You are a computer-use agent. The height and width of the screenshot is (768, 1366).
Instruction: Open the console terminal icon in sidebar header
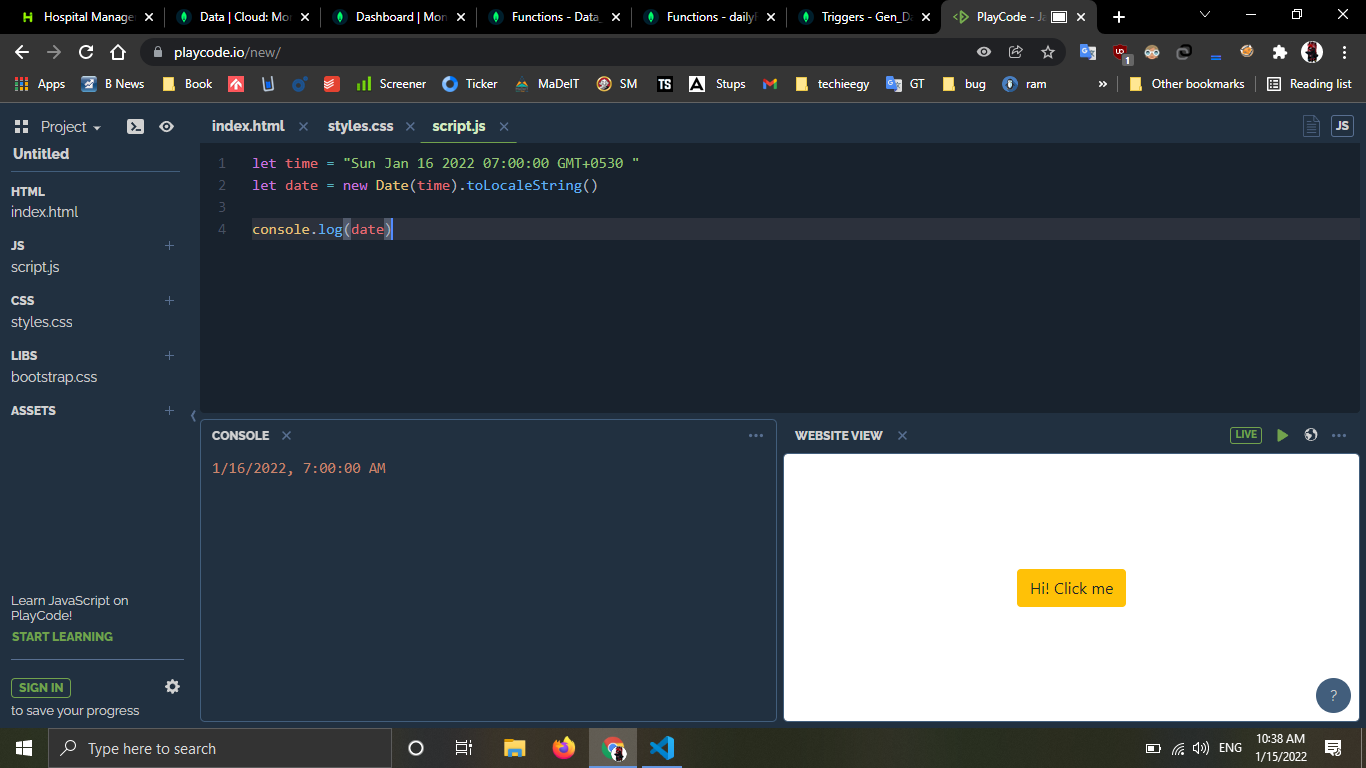(135, 127)
